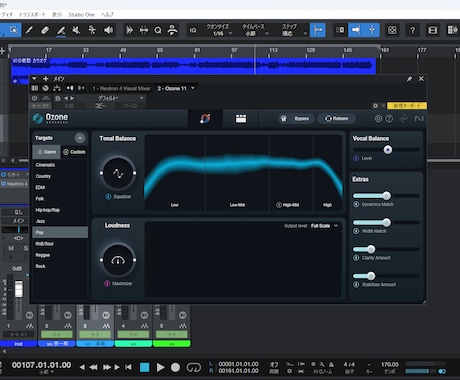Image resolution: width=460 pixels, height=380 pixels.
Task: Toggle the Equalizer module power
Action: pyautogui.click(x=108, y=197)
